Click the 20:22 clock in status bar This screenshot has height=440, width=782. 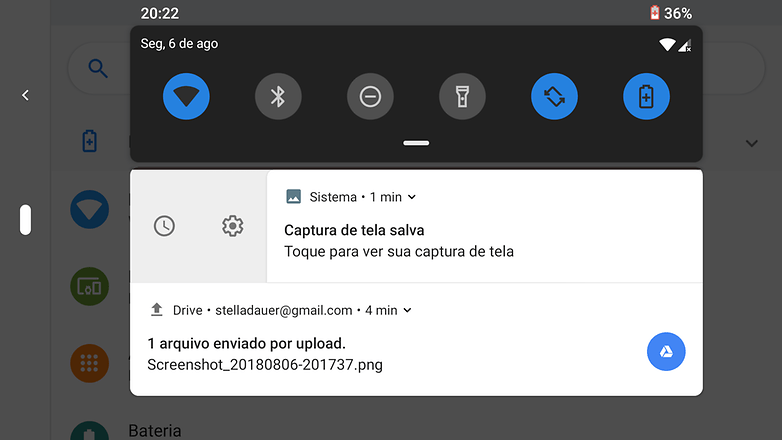160,13
